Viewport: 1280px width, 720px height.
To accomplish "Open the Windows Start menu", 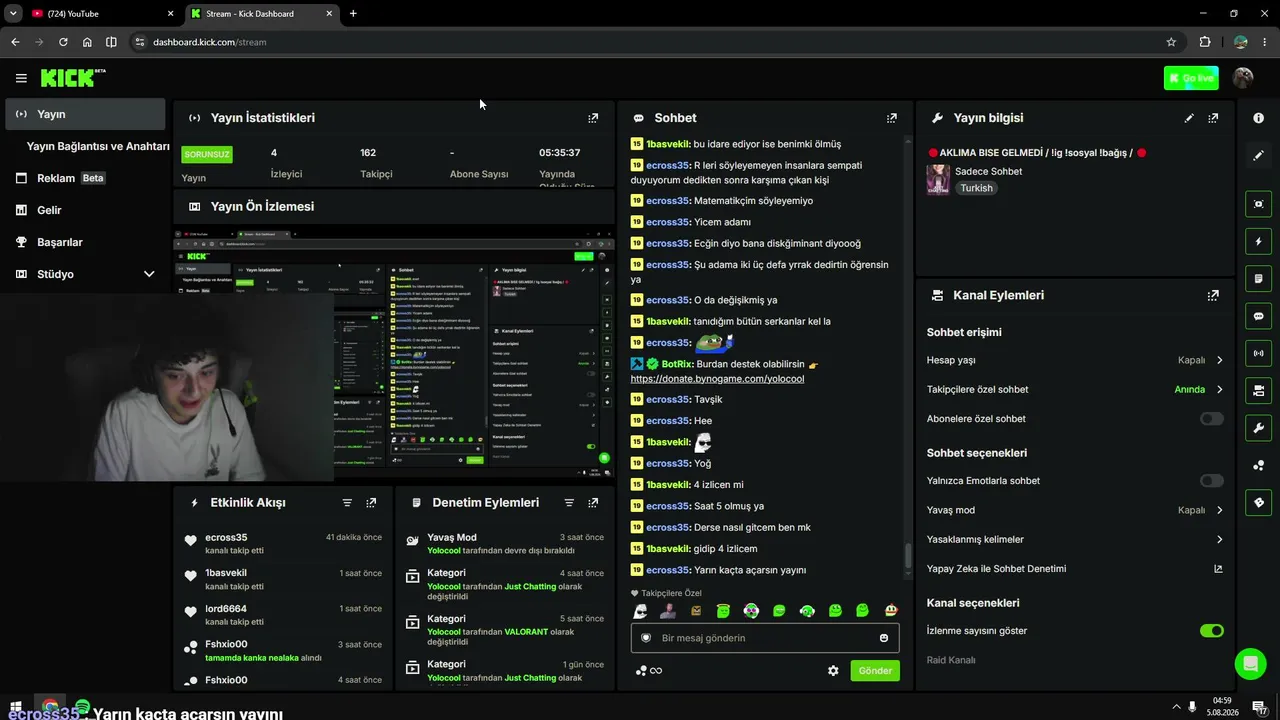I will (18, 708).
